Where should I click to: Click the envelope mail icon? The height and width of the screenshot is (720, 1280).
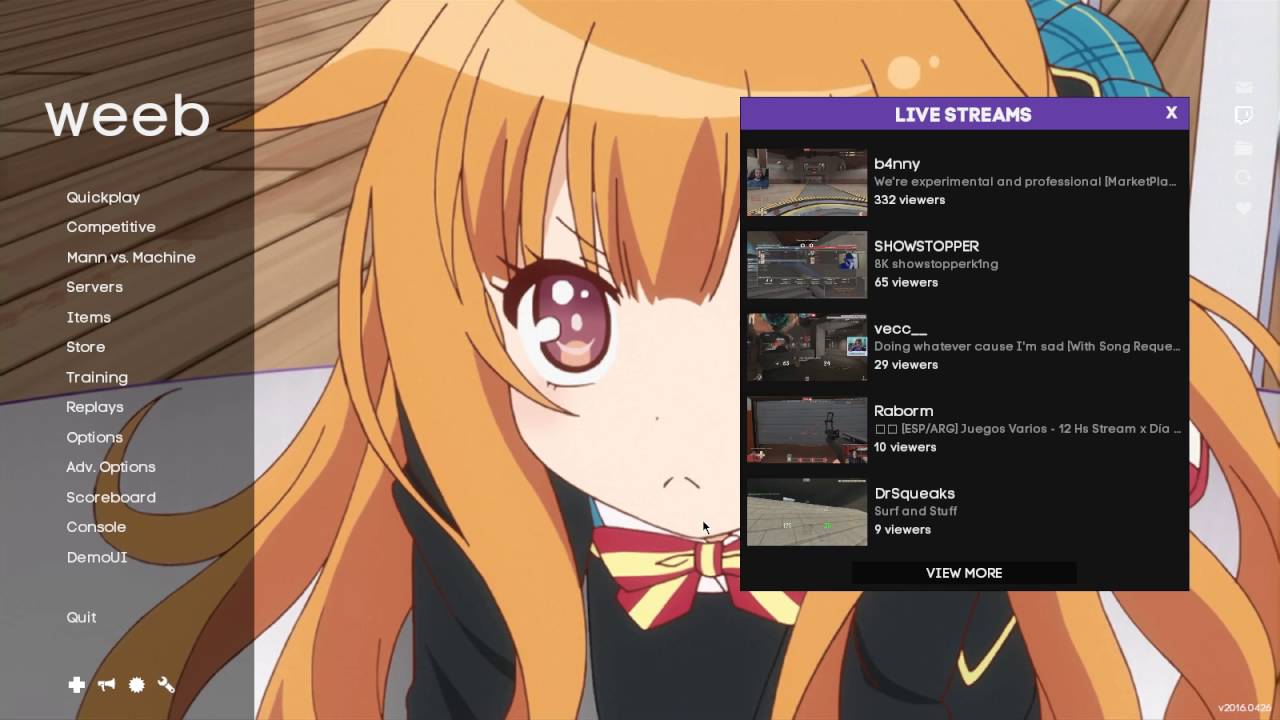pos(1244,87)
